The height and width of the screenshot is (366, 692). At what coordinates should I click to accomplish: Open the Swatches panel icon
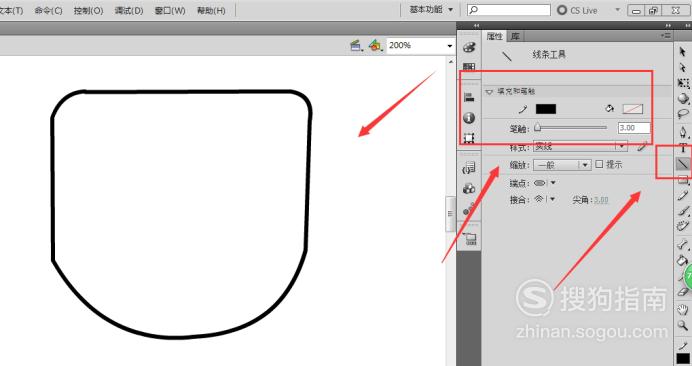tap(469, 66)
